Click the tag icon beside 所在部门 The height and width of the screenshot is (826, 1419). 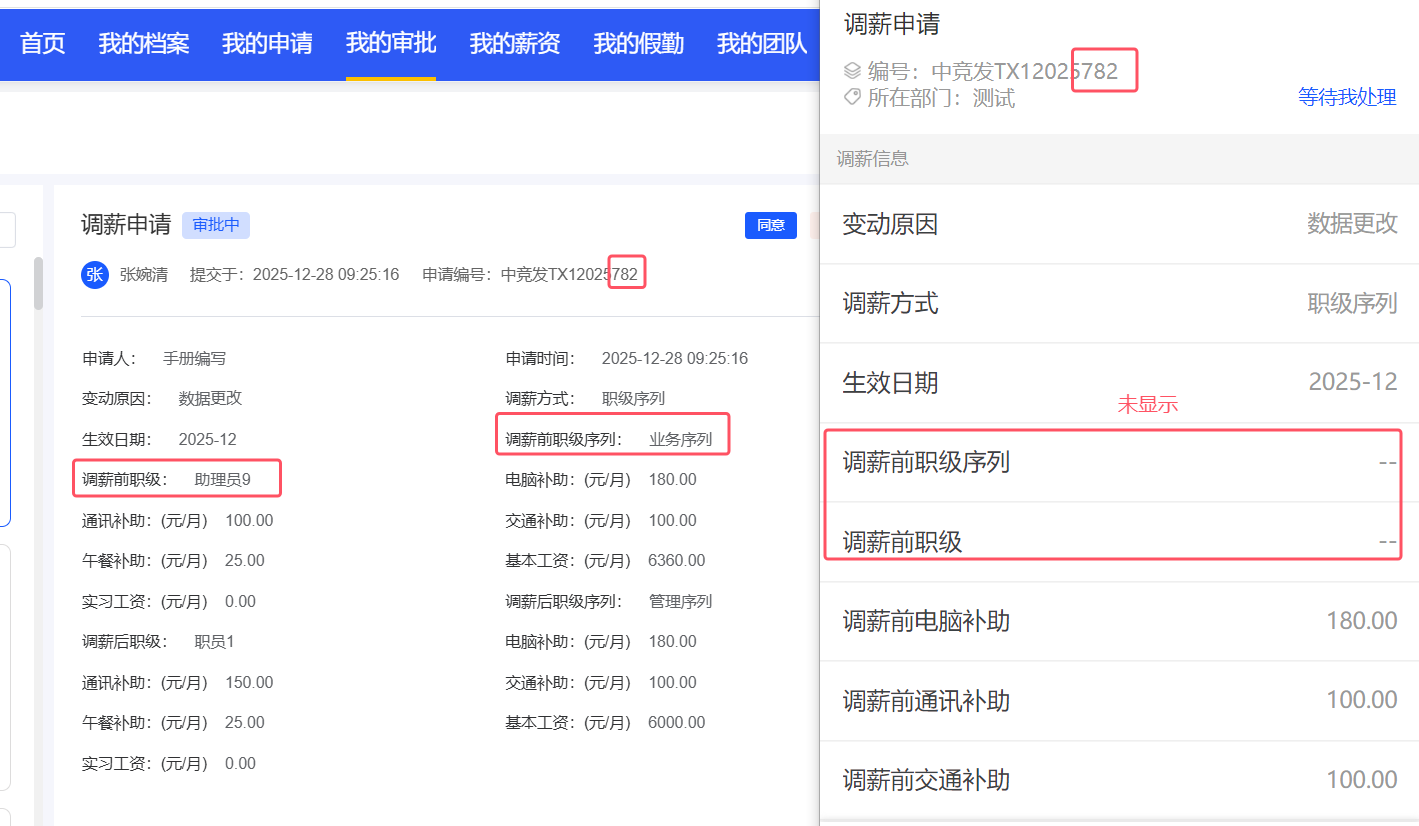[x=852, y=97]
